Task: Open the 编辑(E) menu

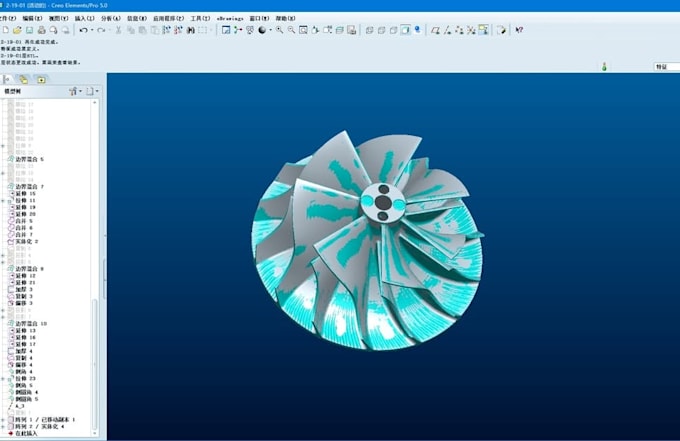Action: (x=32, y=18)
